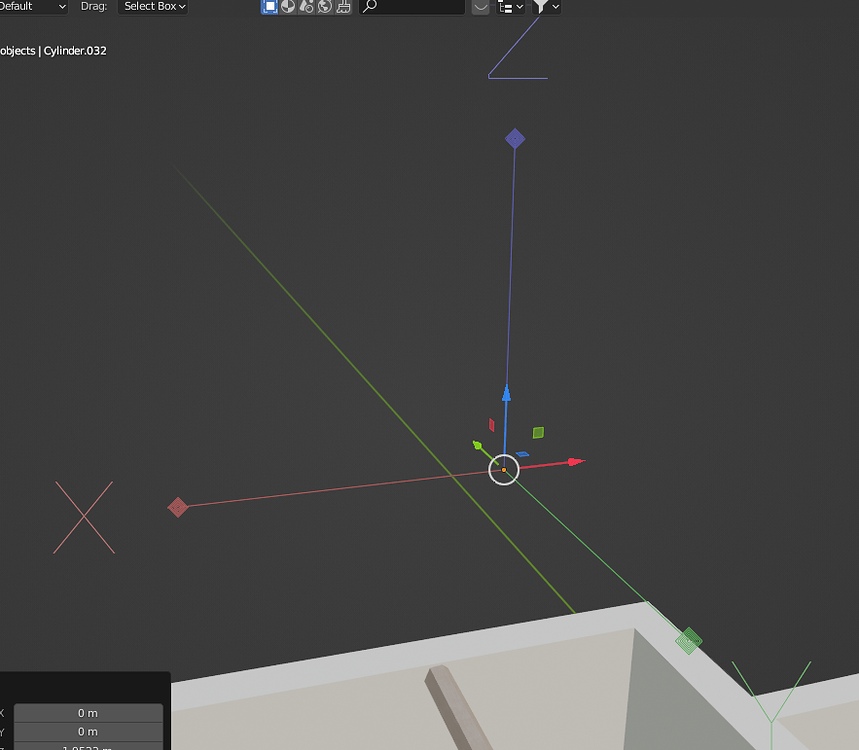Click the magnifier search field in the header

411,7
